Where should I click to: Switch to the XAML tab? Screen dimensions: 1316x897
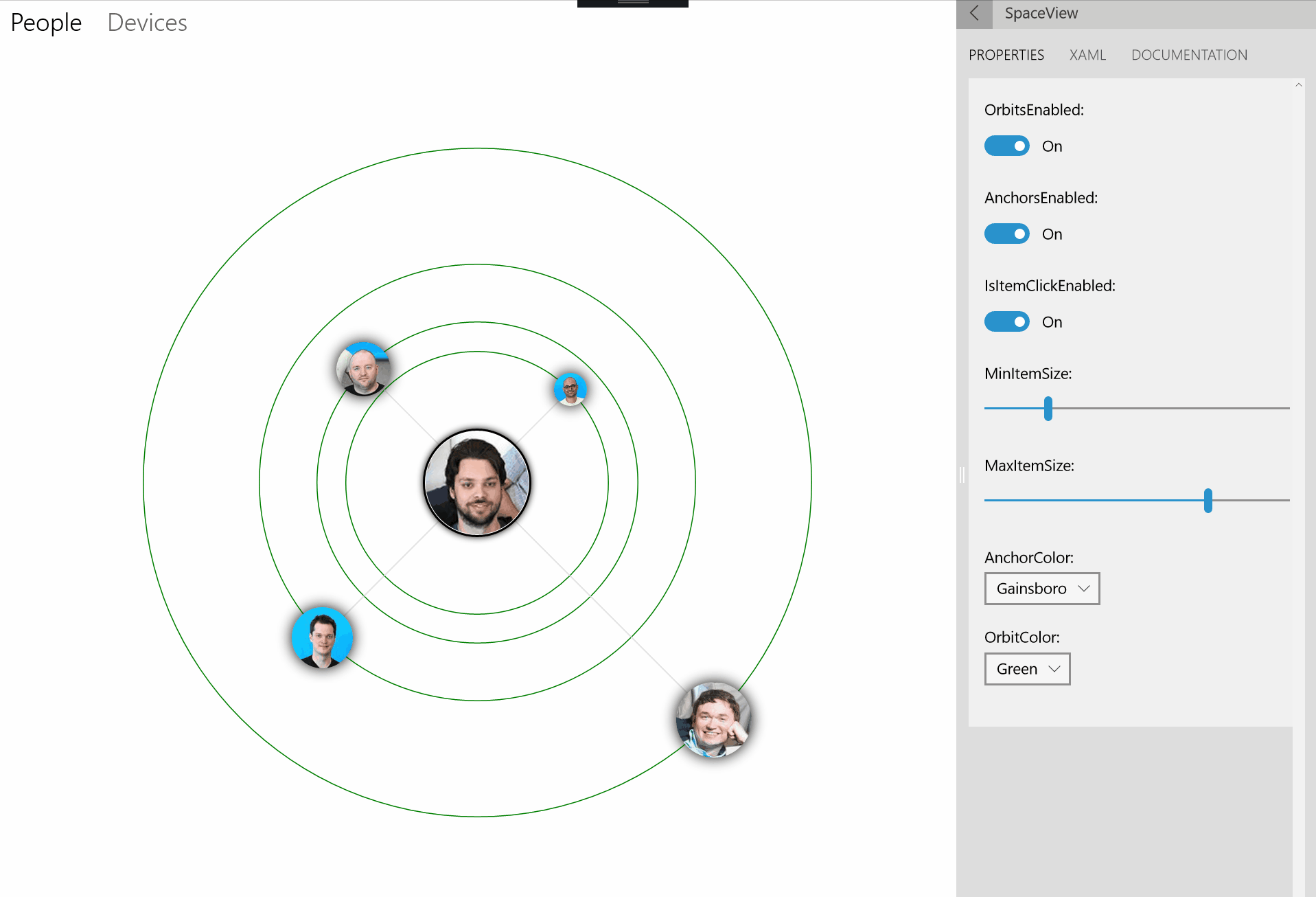[1087, 55]
